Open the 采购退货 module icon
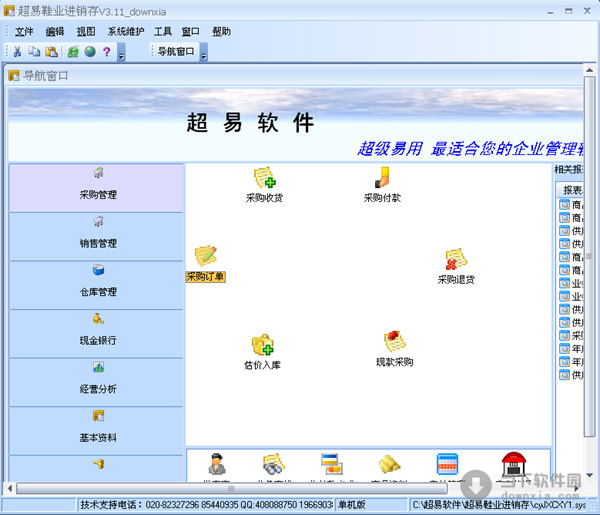The width and height of the screenshot is (600, 515). (x=456, y=266)
